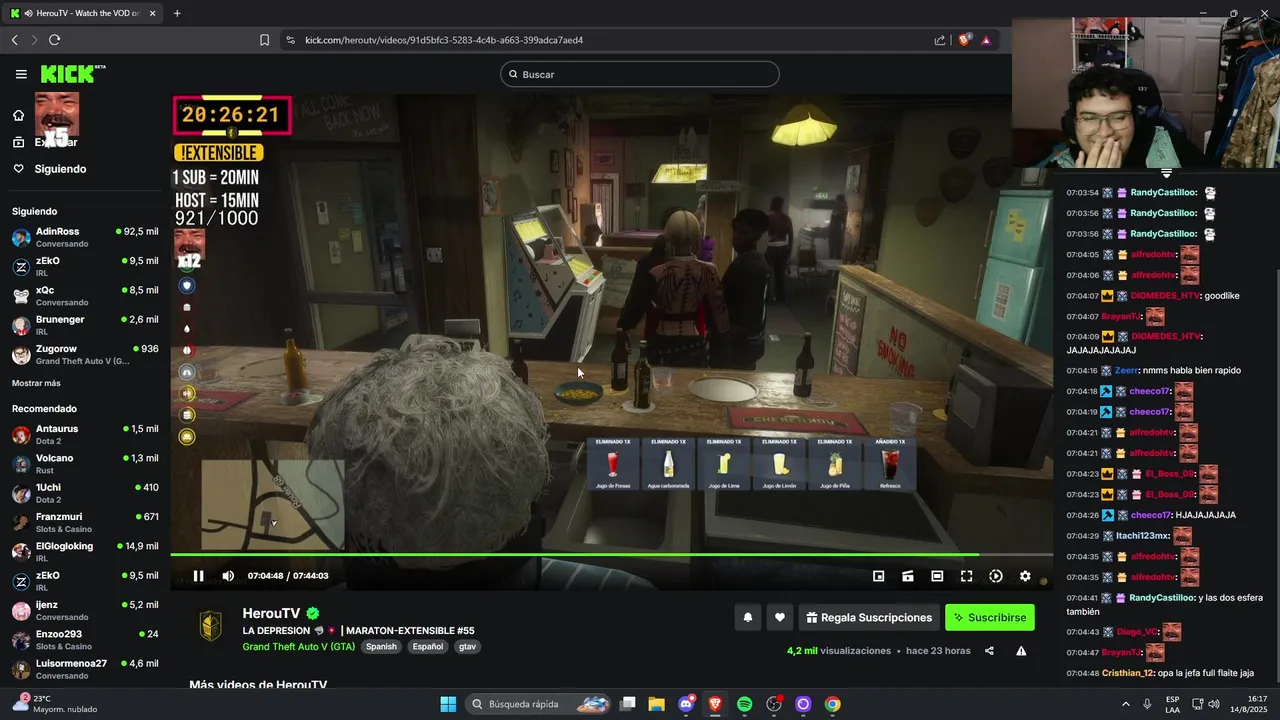Select Luisormena27 in recommended list
The image size is (1280, 720).
(85, 669)
